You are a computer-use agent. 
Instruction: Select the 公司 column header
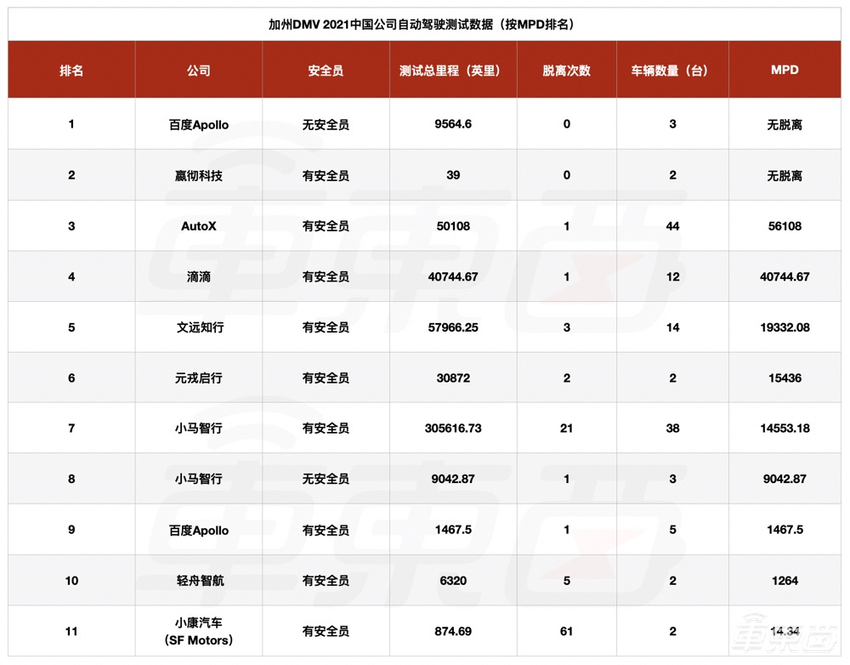click(x=197, y=70)
